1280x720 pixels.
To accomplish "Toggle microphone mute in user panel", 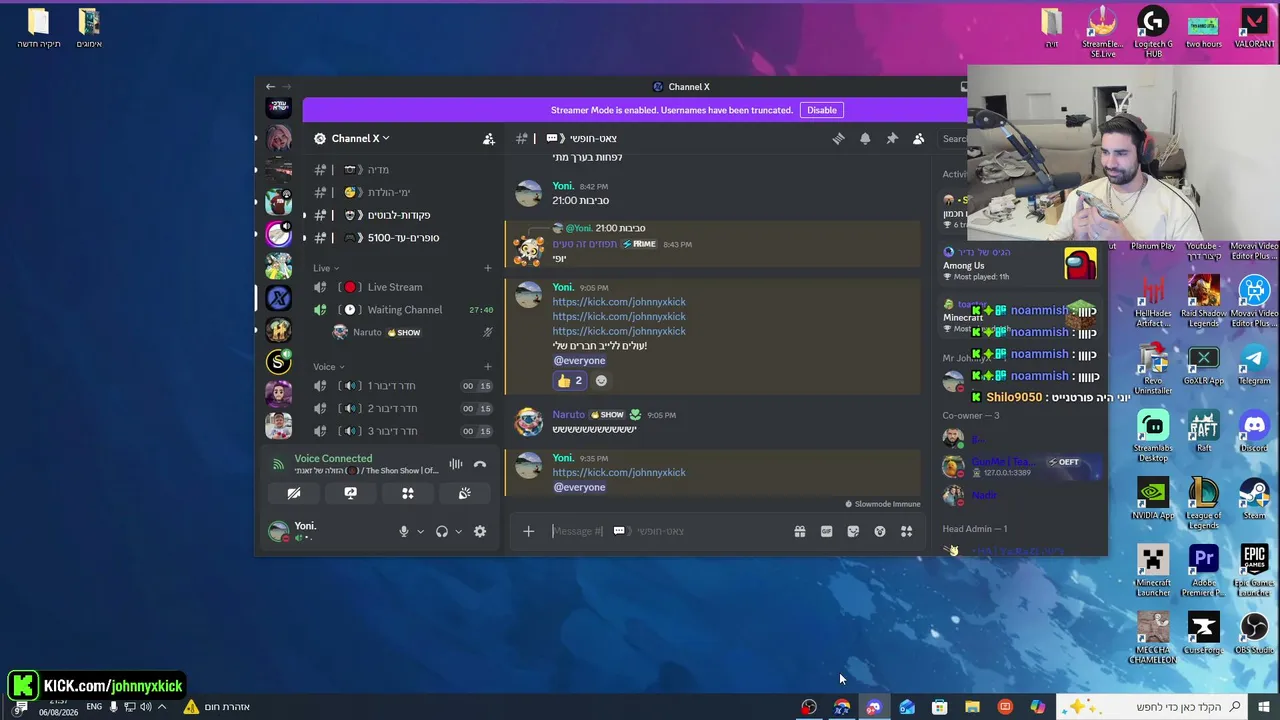I will (x=404, y=531).
